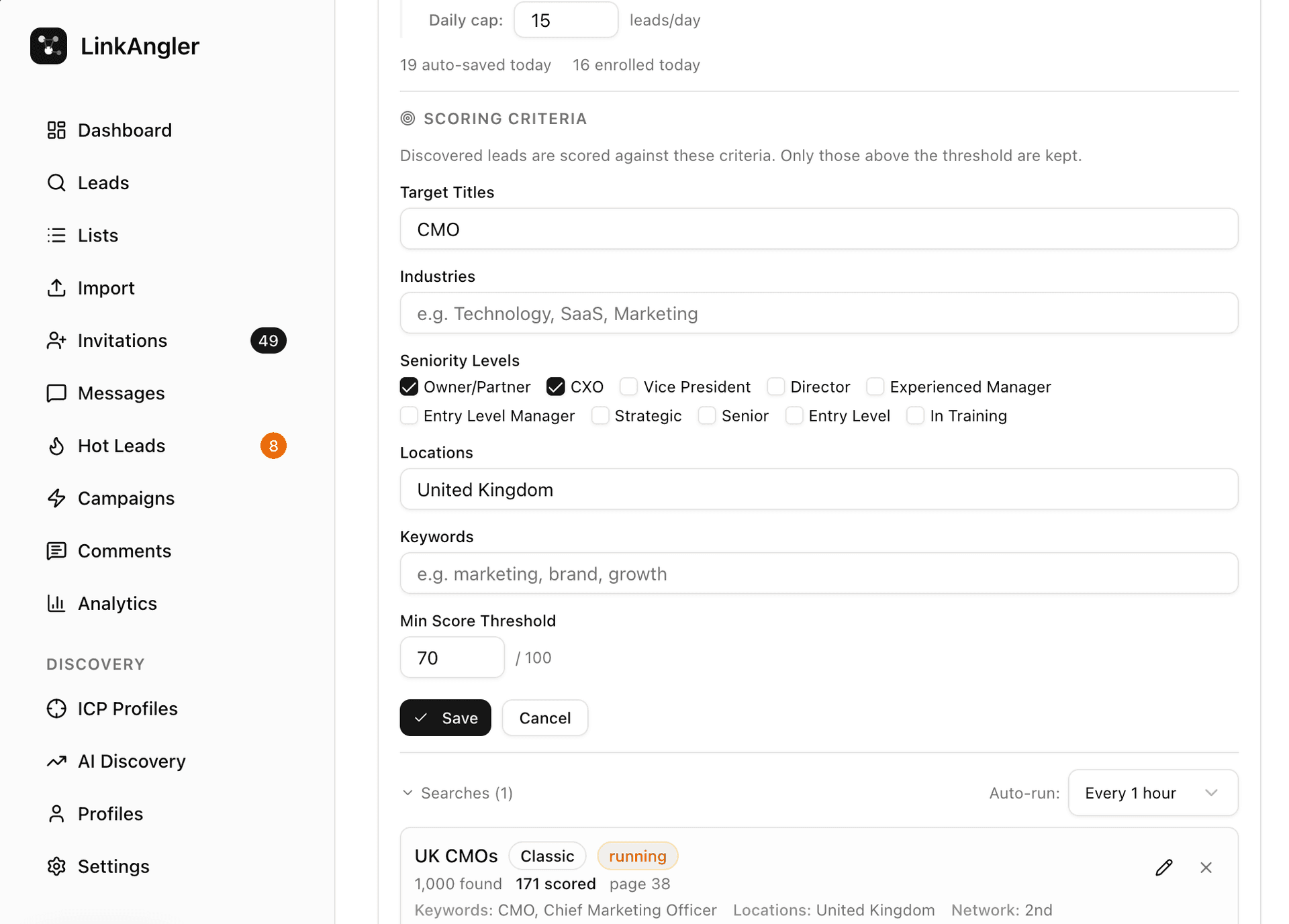Cancel editing scoring criteria

point(544,717)
